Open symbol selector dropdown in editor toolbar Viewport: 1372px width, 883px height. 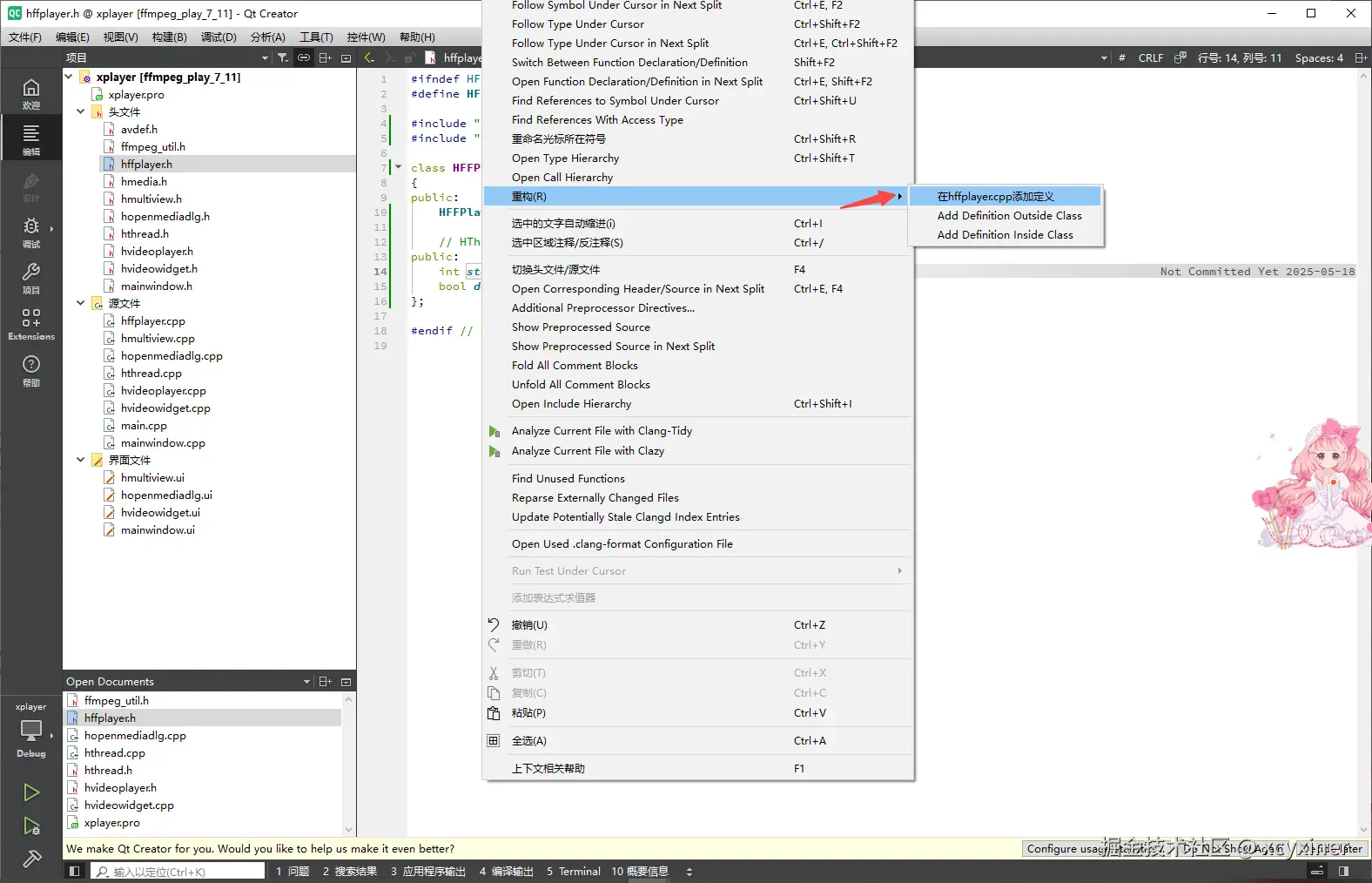coord(1104,57)
